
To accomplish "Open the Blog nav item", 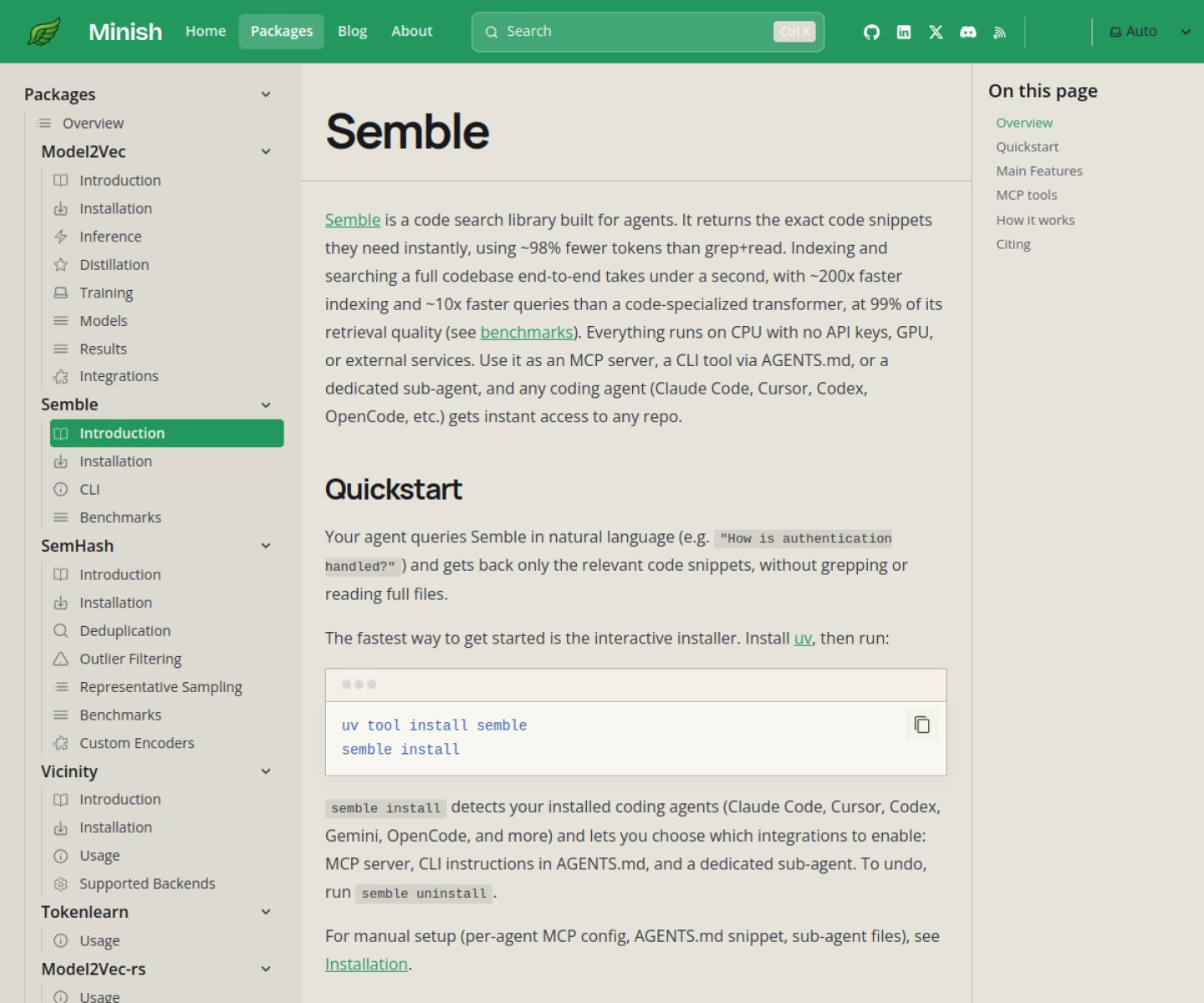I will click(352, 32).
